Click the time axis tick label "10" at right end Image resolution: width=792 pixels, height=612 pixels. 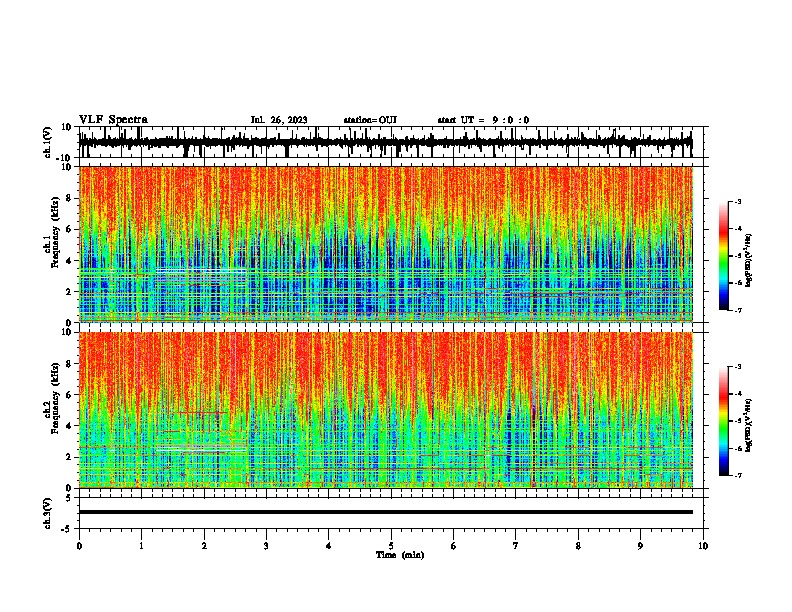[x=703, y=546]
